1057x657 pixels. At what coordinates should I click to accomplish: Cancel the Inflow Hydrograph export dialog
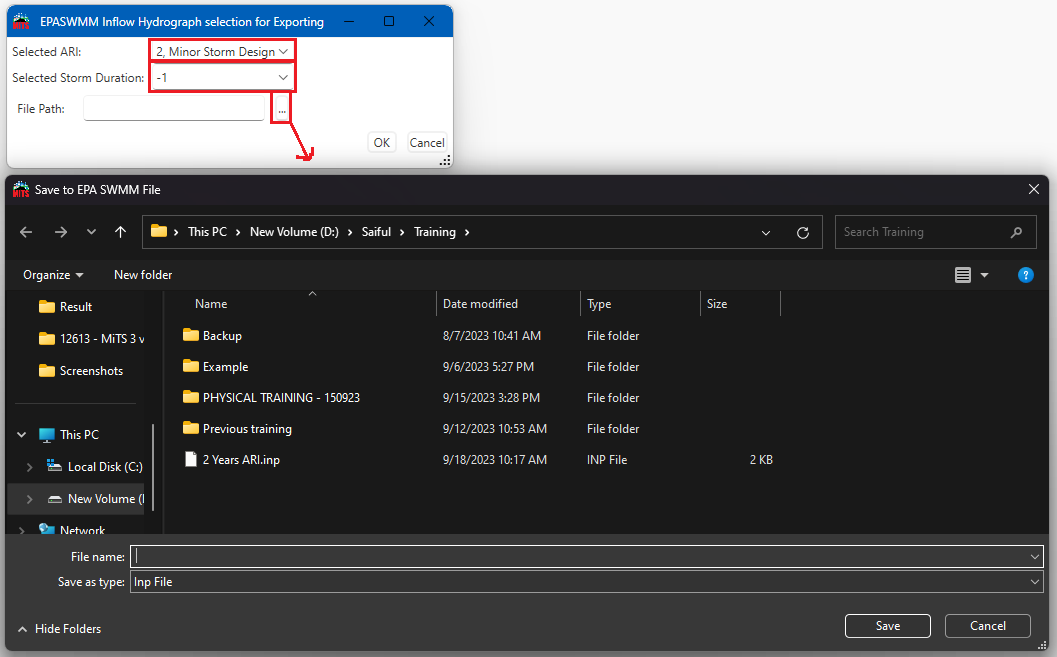pos(427,142)
